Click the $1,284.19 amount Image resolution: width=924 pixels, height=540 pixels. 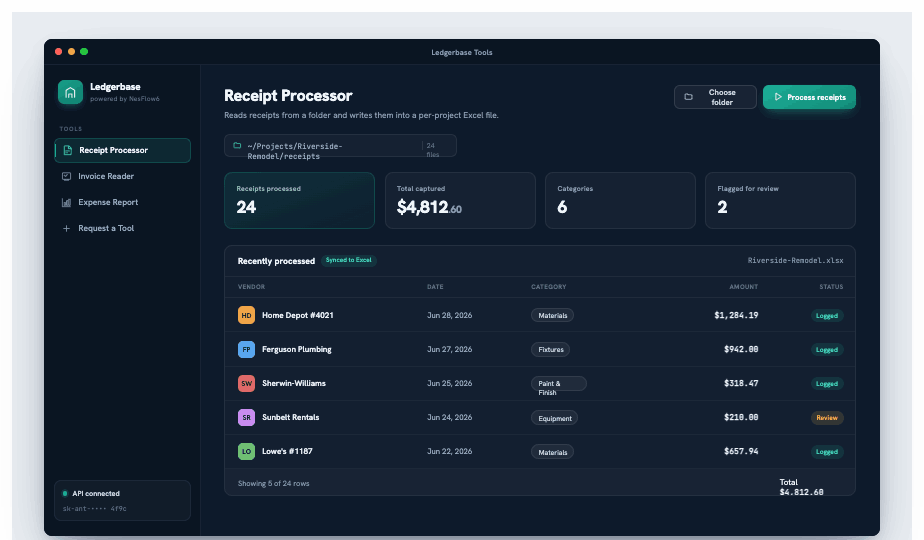[x=736, y=315]
